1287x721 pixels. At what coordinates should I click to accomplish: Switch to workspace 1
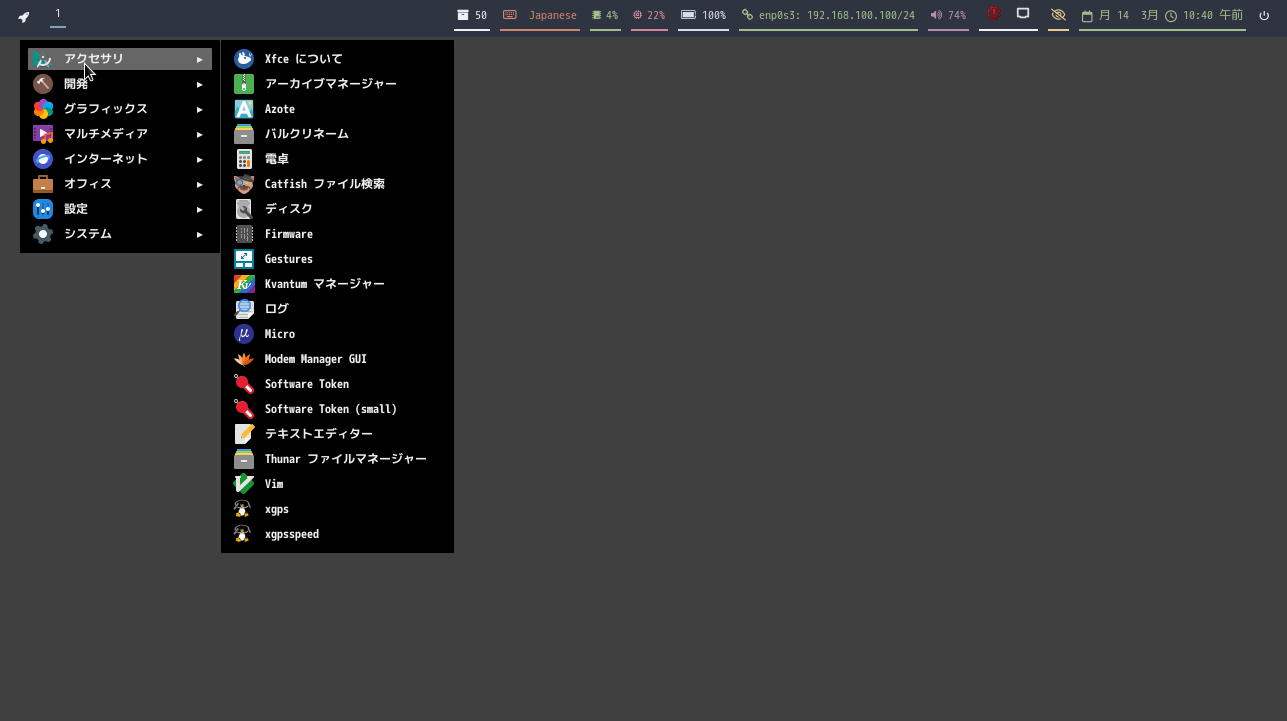pos(58,14)
